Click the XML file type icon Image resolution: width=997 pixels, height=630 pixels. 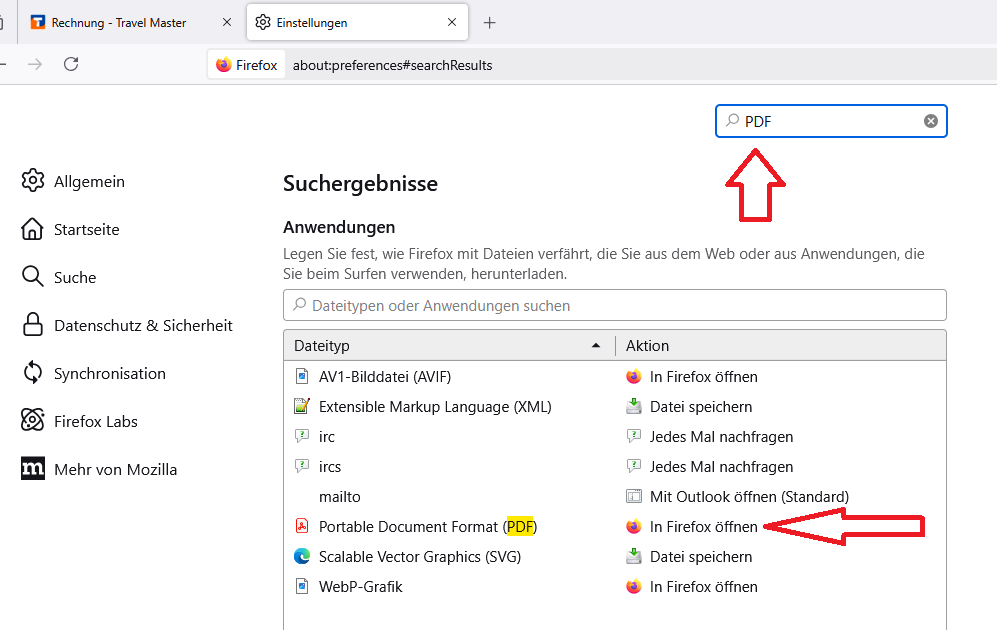[302, 406]
